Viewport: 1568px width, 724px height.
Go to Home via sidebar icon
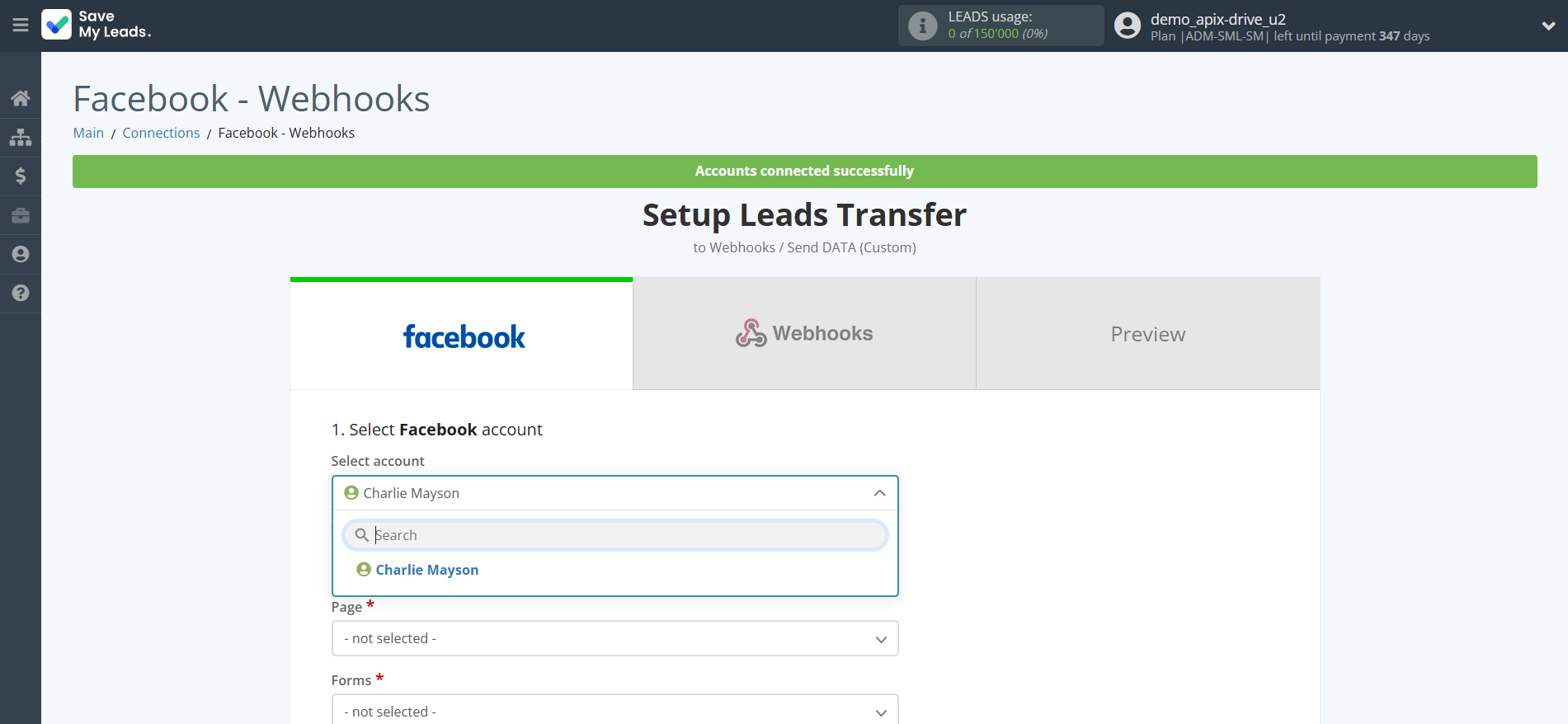click(x=21, y=99)
